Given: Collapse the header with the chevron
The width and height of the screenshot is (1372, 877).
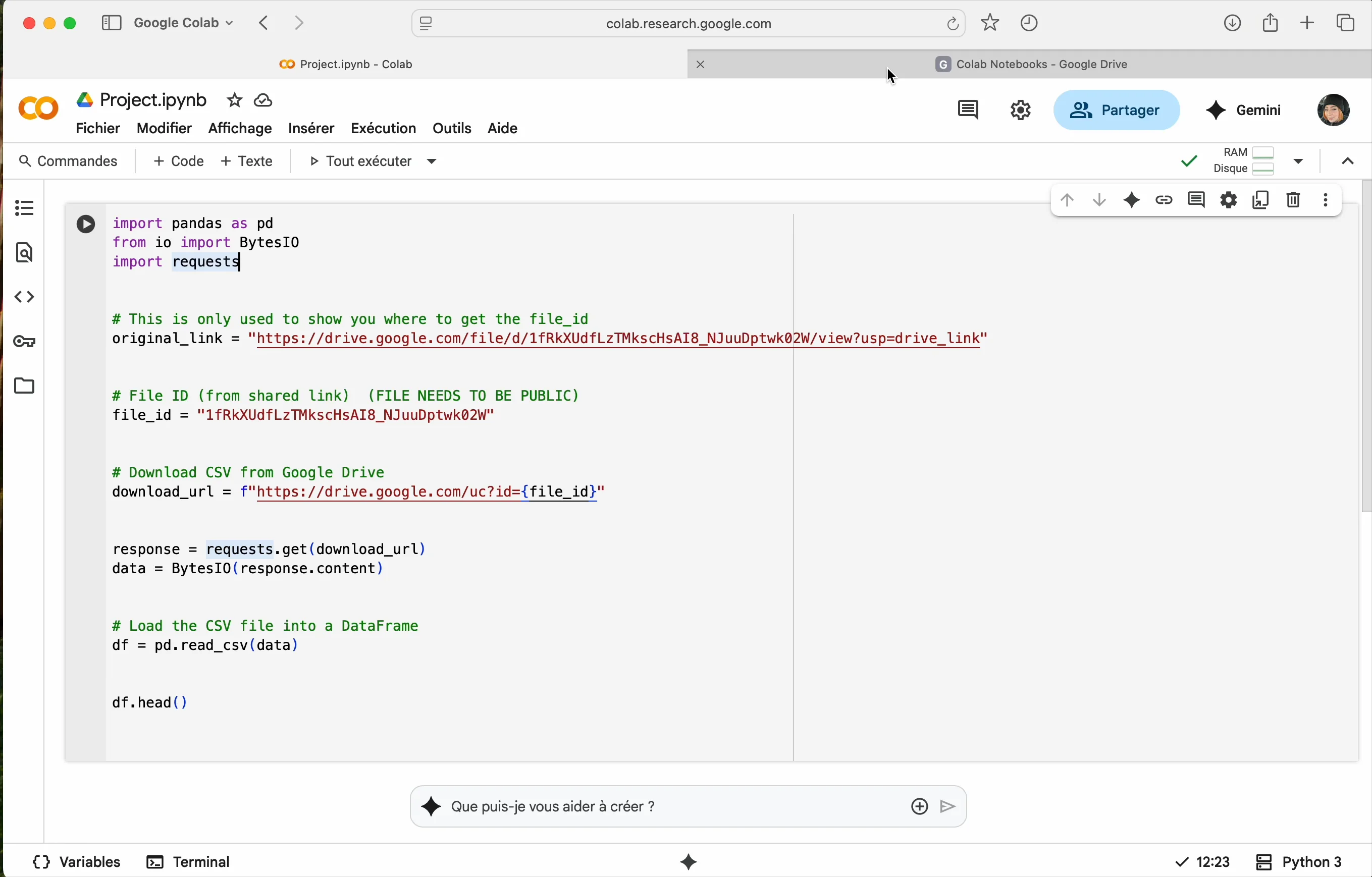Looking at the screenshot, I should coord(1347,162).
